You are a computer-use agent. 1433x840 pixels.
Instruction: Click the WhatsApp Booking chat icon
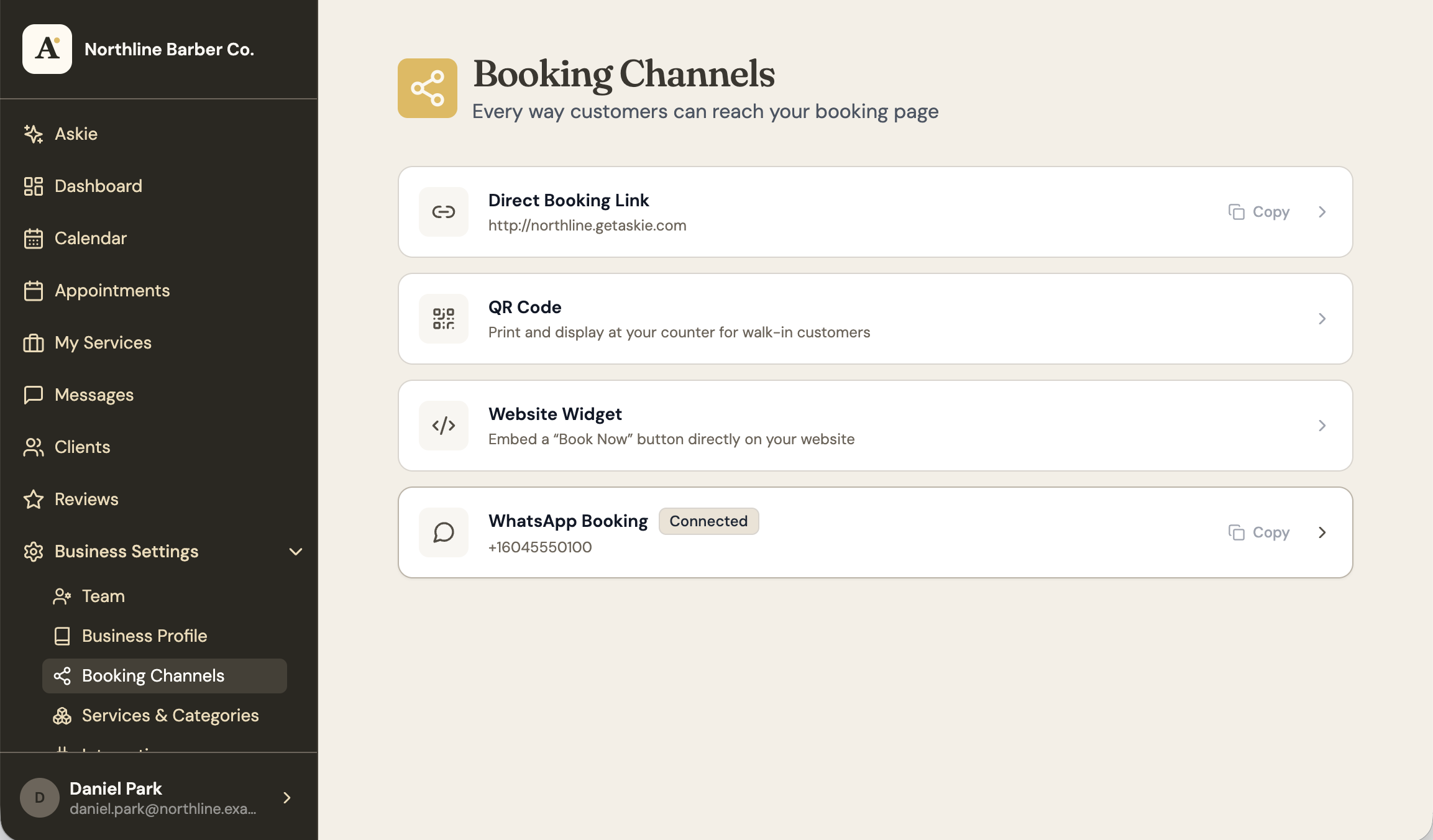coord(444,532)
